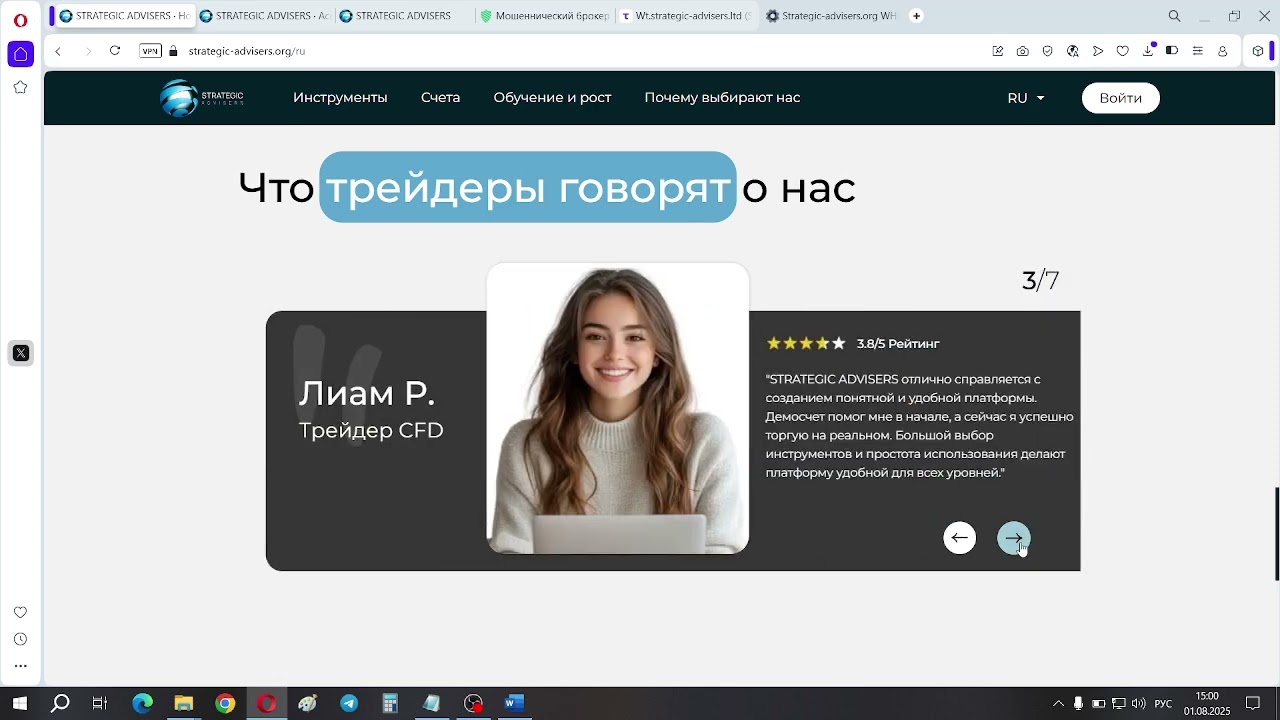Open the History clock icon in sidebar
Viewport: 1280px width, 720px height.
(x=20, y=639)
